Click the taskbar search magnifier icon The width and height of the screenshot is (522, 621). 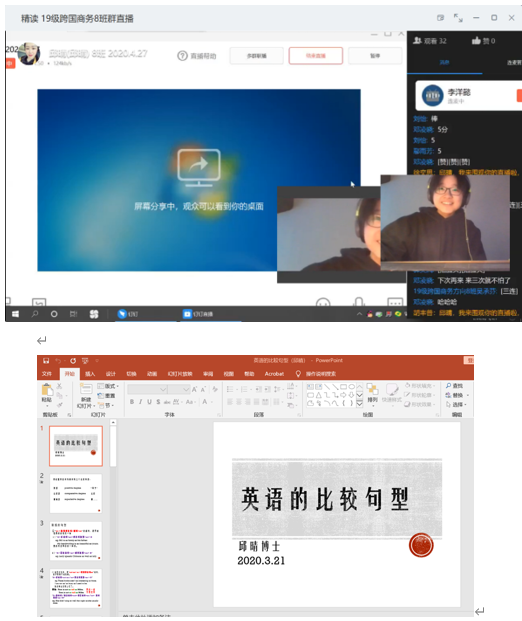(35, 314)
